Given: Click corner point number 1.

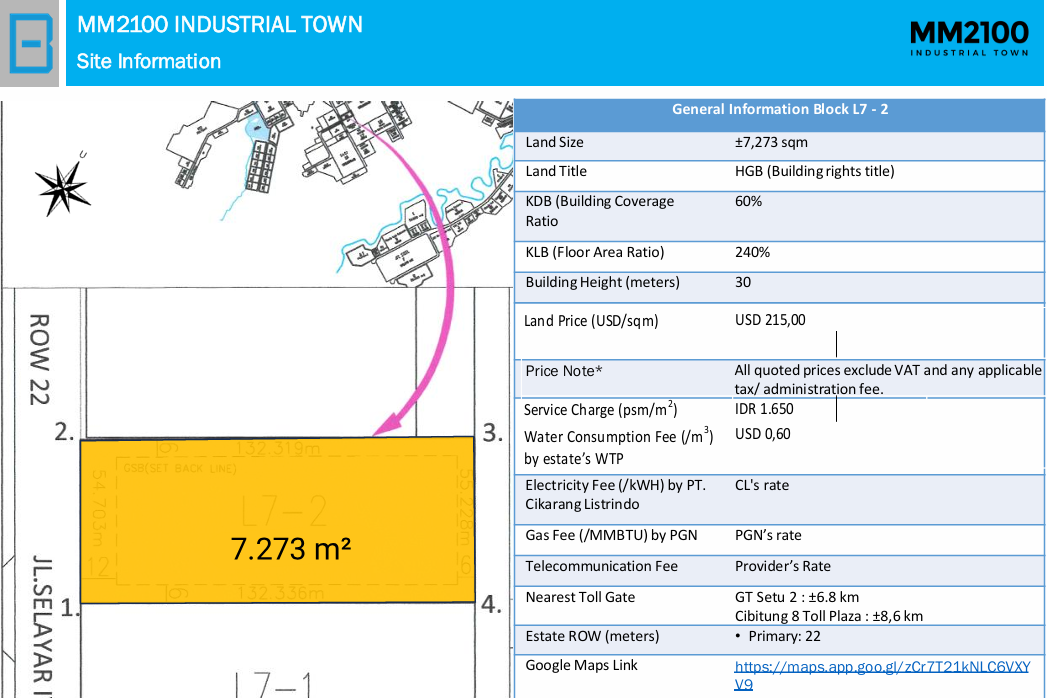Looking at the screenshot, I should [x=70, y=608].
